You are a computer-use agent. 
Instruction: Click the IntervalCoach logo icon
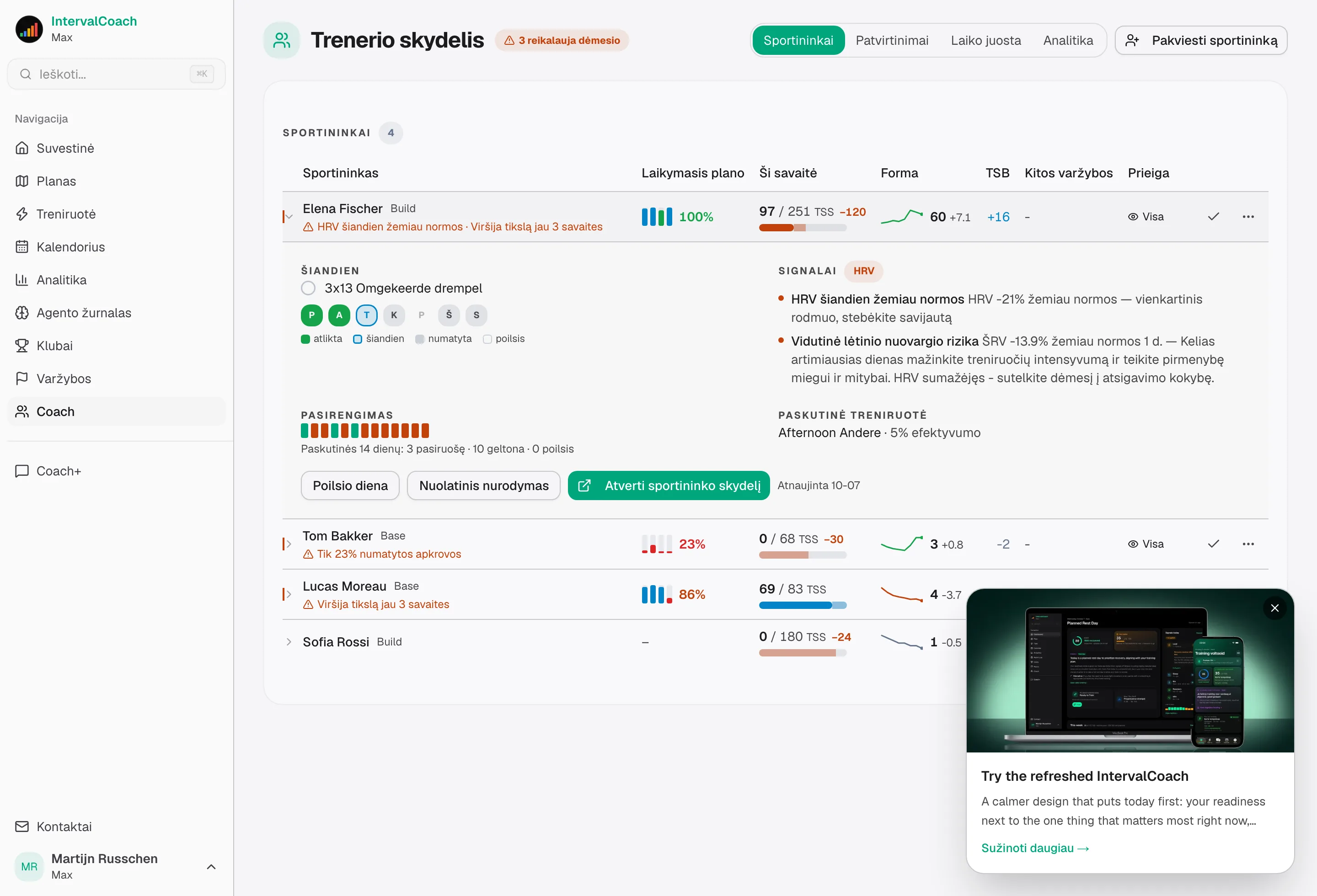[29, 29]
